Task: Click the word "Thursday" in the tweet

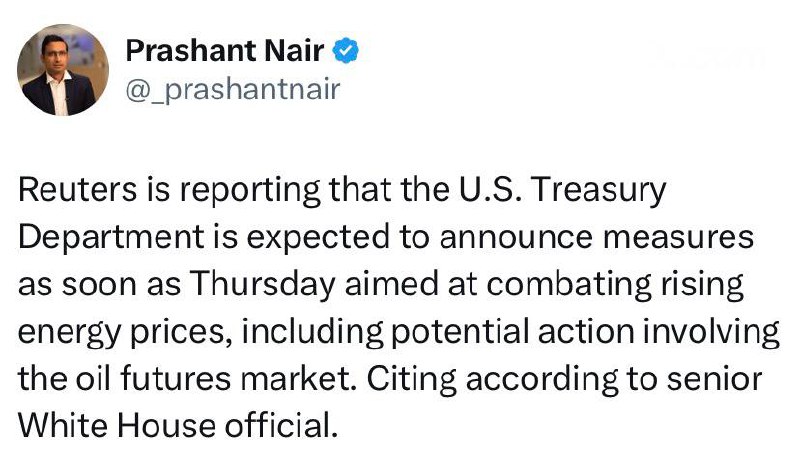Action: click(263, 284)
